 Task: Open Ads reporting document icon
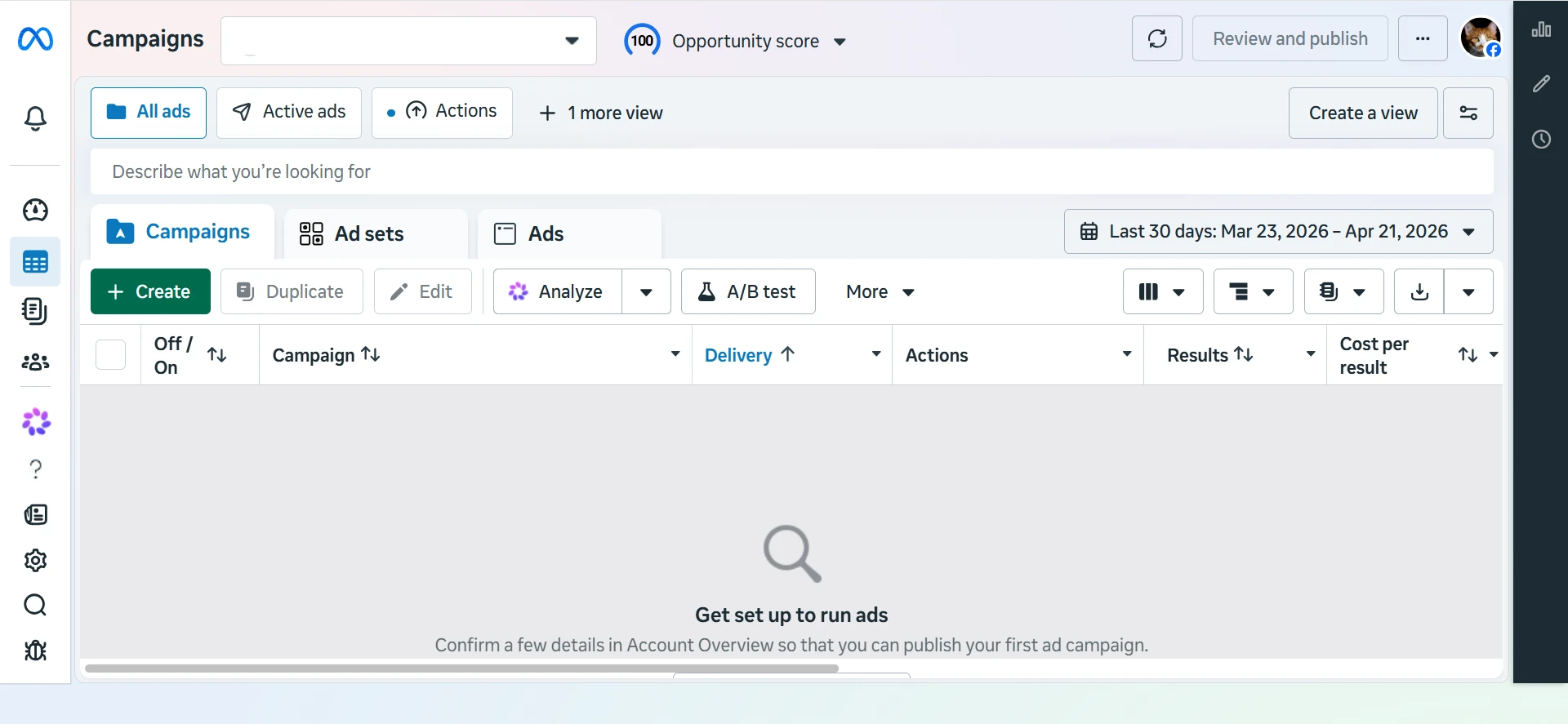click(35, 311)
